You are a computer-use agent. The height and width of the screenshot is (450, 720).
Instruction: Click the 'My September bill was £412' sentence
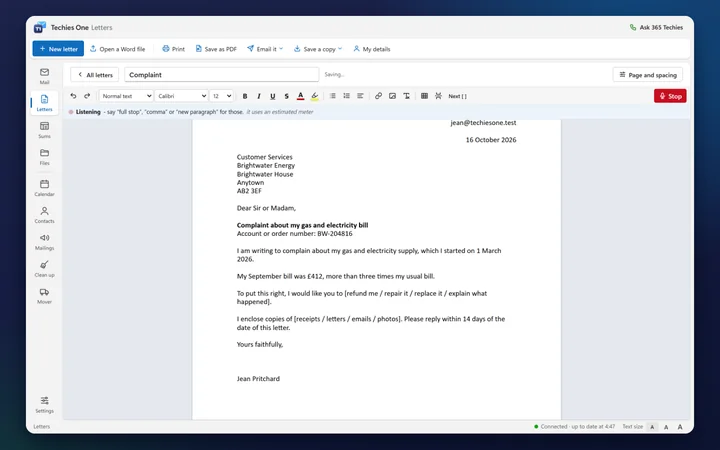(x=336, y=276)
